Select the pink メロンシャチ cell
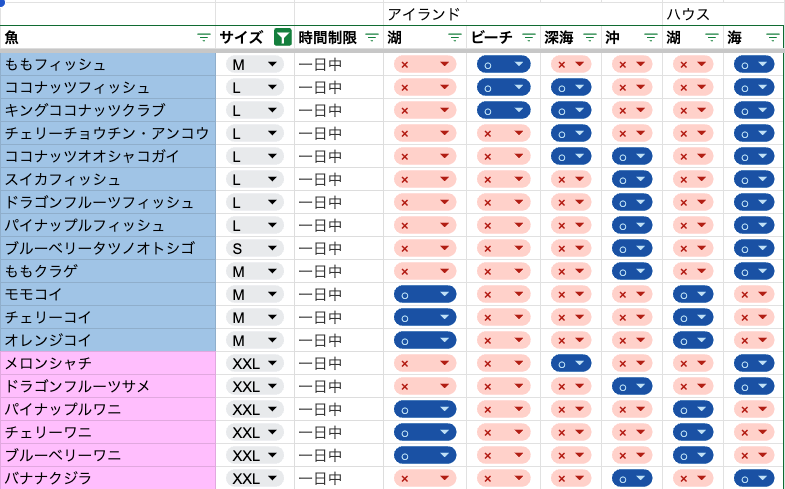Viewport: 785px width, 489px height. click(108, 363)
